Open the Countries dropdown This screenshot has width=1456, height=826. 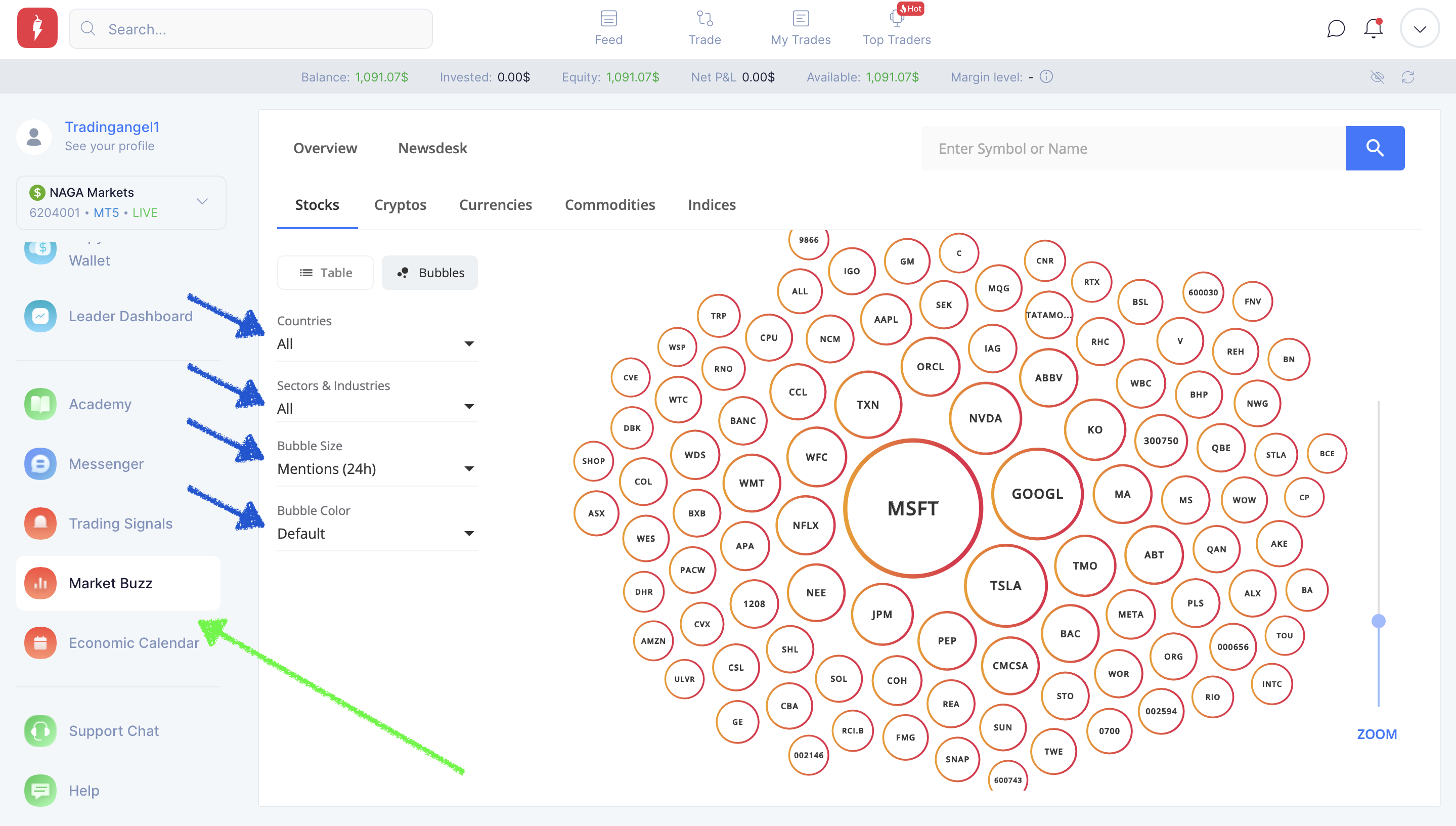(x=378, y=344)
